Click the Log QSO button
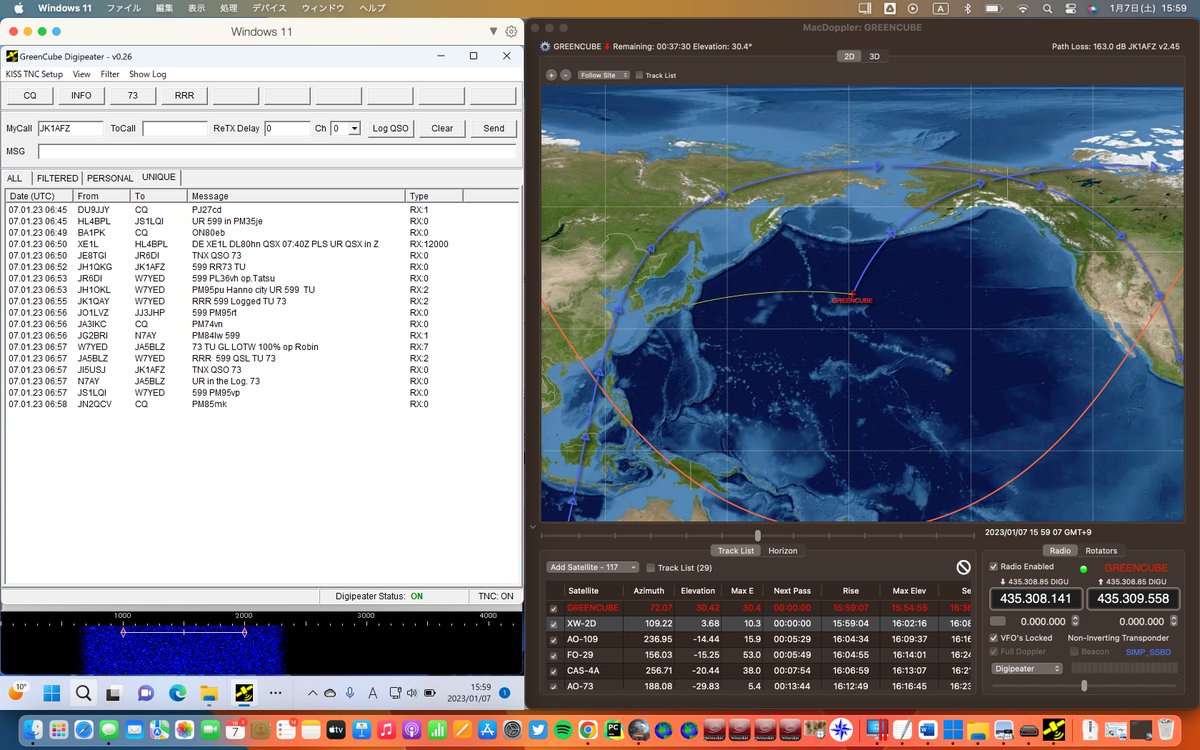Screen dimensions: 1200x750 (391, 128)
